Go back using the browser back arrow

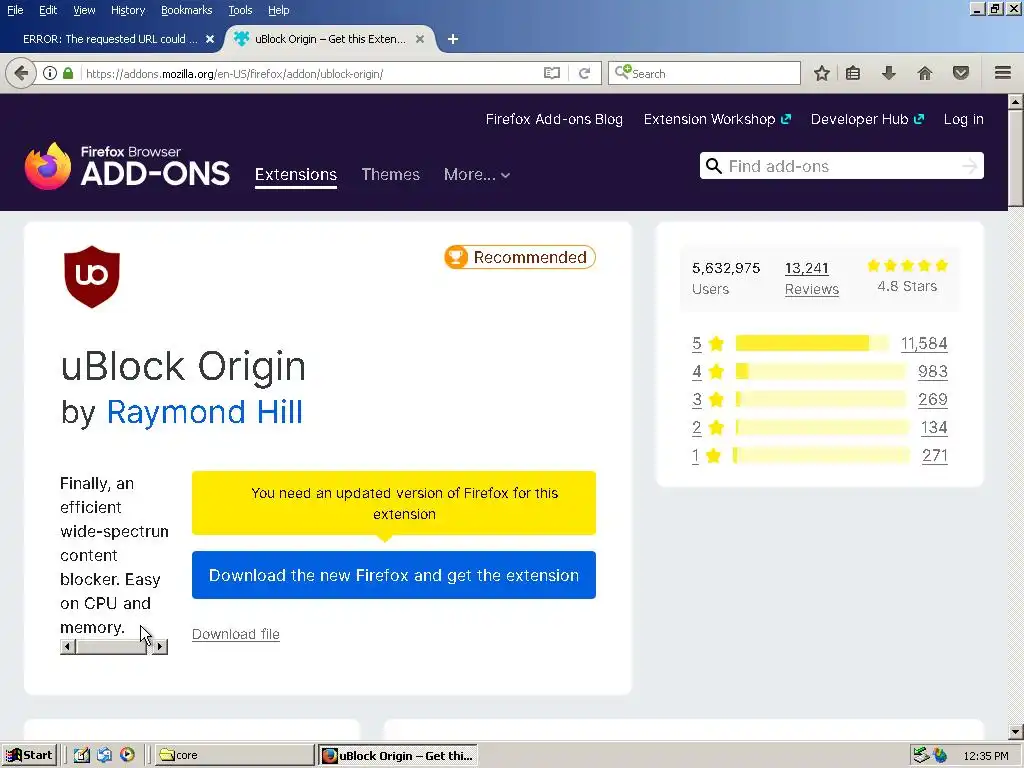tap(22, 73)
